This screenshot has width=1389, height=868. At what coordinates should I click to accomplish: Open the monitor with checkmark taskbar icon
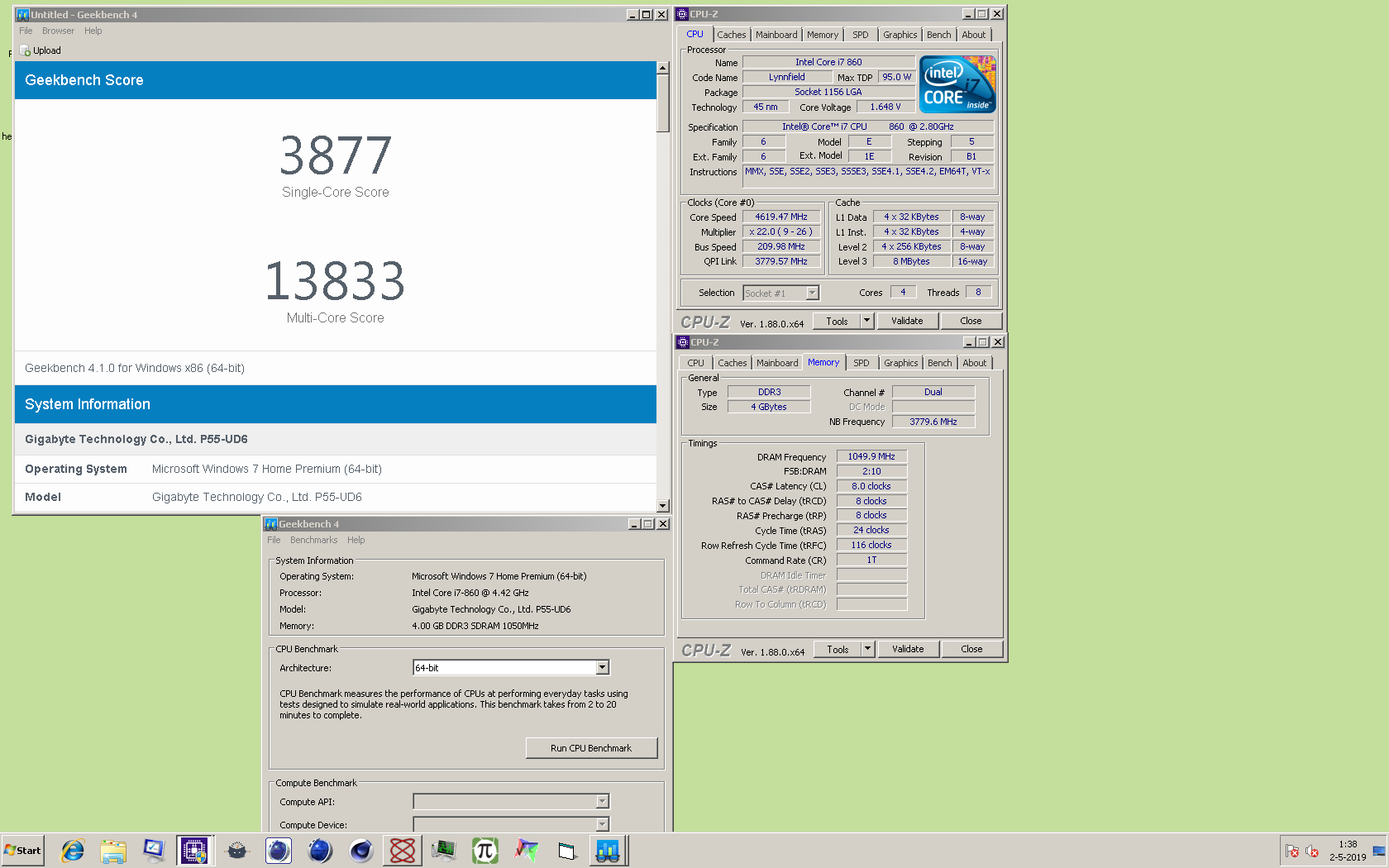(154, 850)
